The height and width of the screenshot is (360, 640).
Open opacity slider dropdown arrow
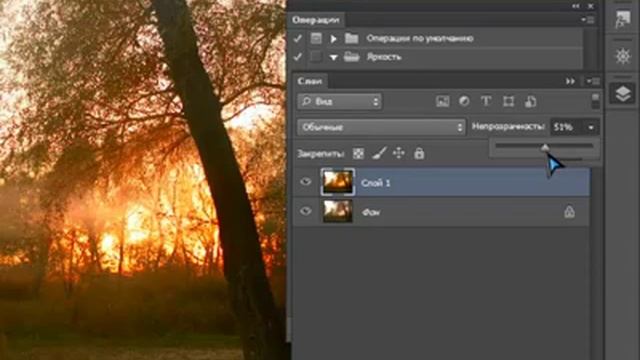tap(591, 128)
